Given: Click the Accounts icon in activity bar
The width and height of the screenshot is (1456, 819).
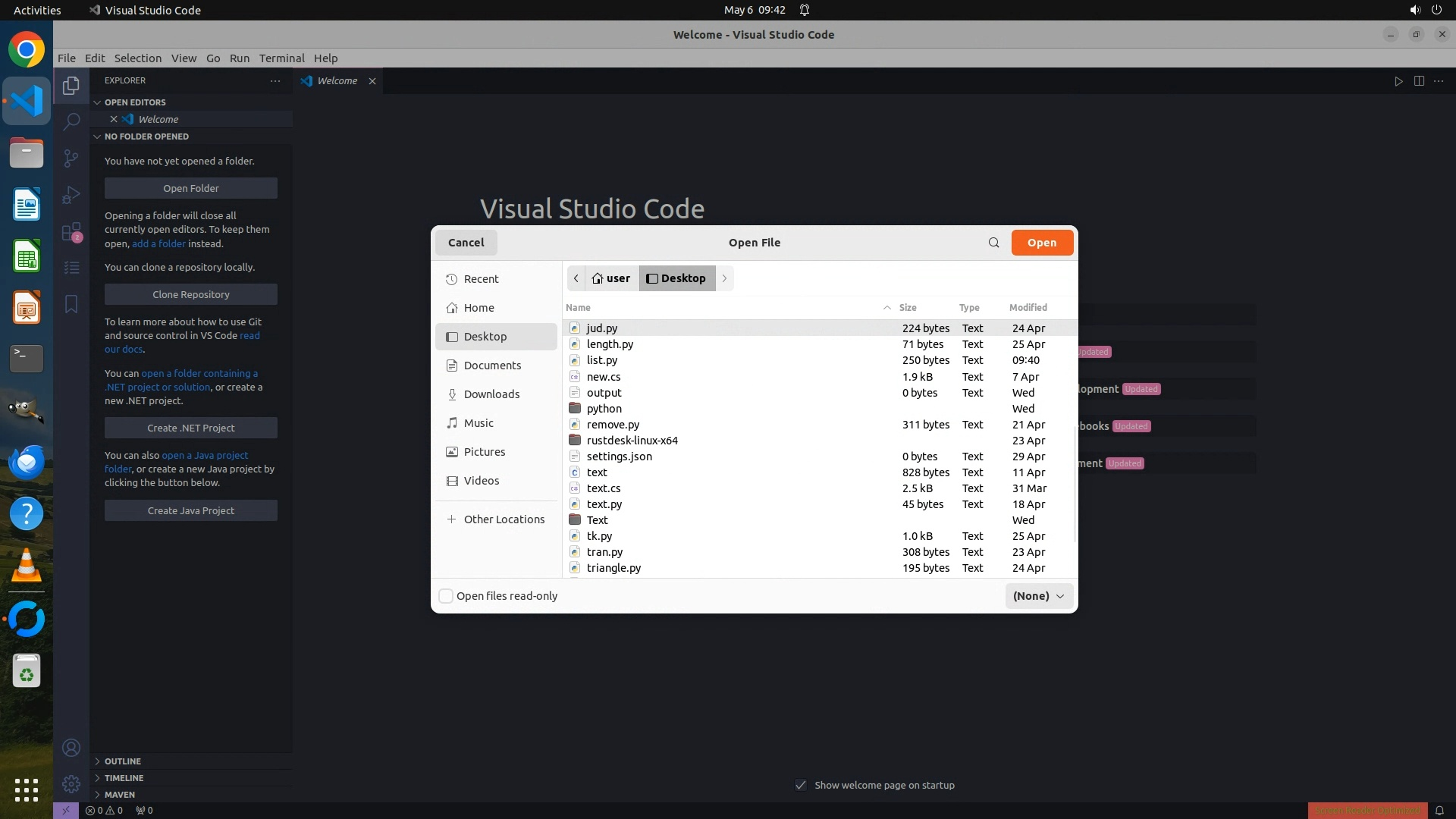Looking at the screenshot, I should (x=71, y=748).
